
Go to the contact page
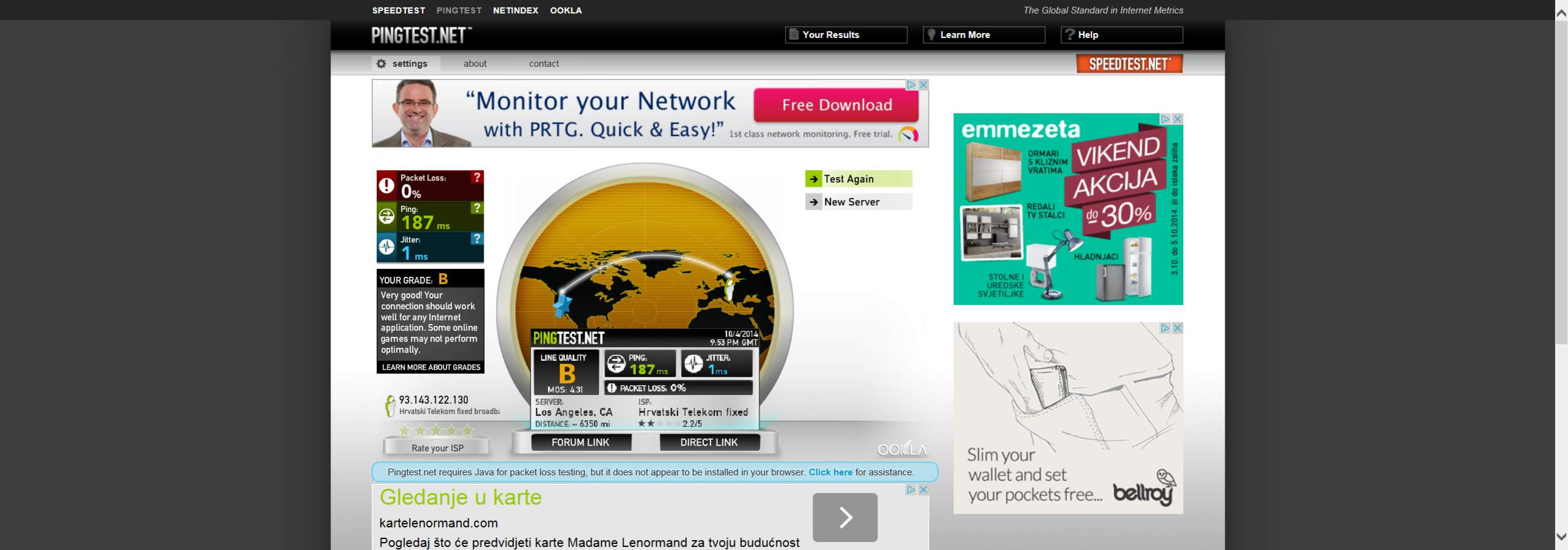click(543, 64)
